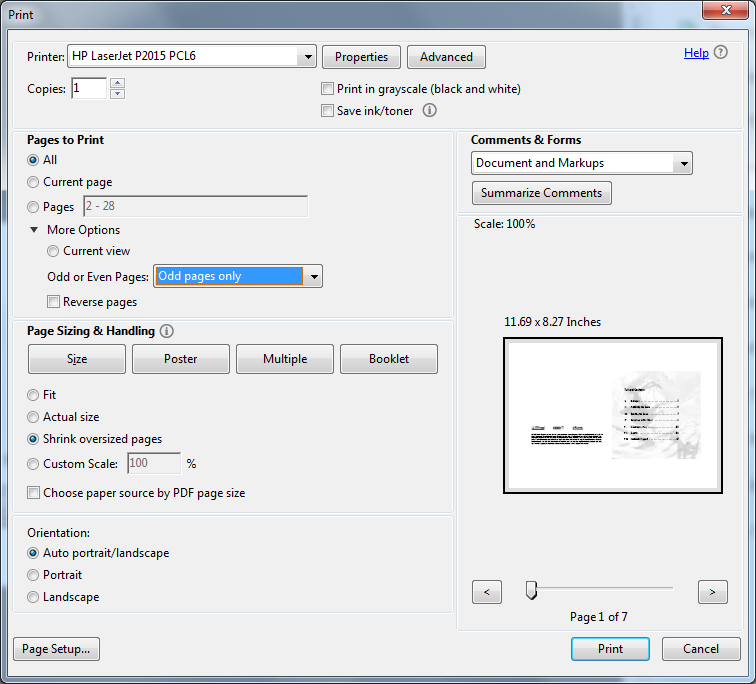Switch to the Size handling tab
Image resolution: width=756 pixels, height=684 pixels.
coord(77,359)
